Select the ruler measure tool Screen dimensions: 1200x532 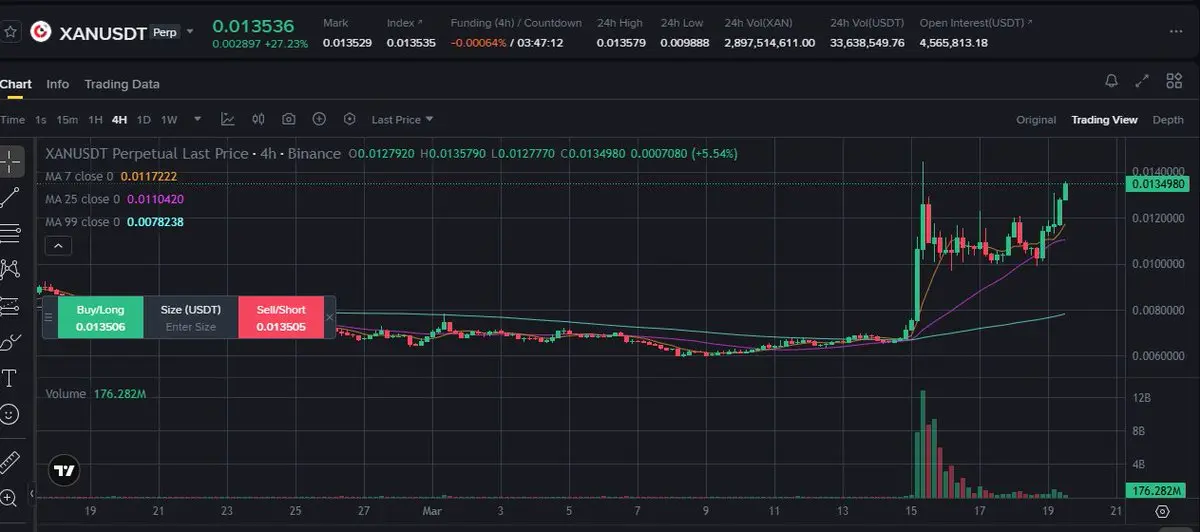(x=10, y=461)
